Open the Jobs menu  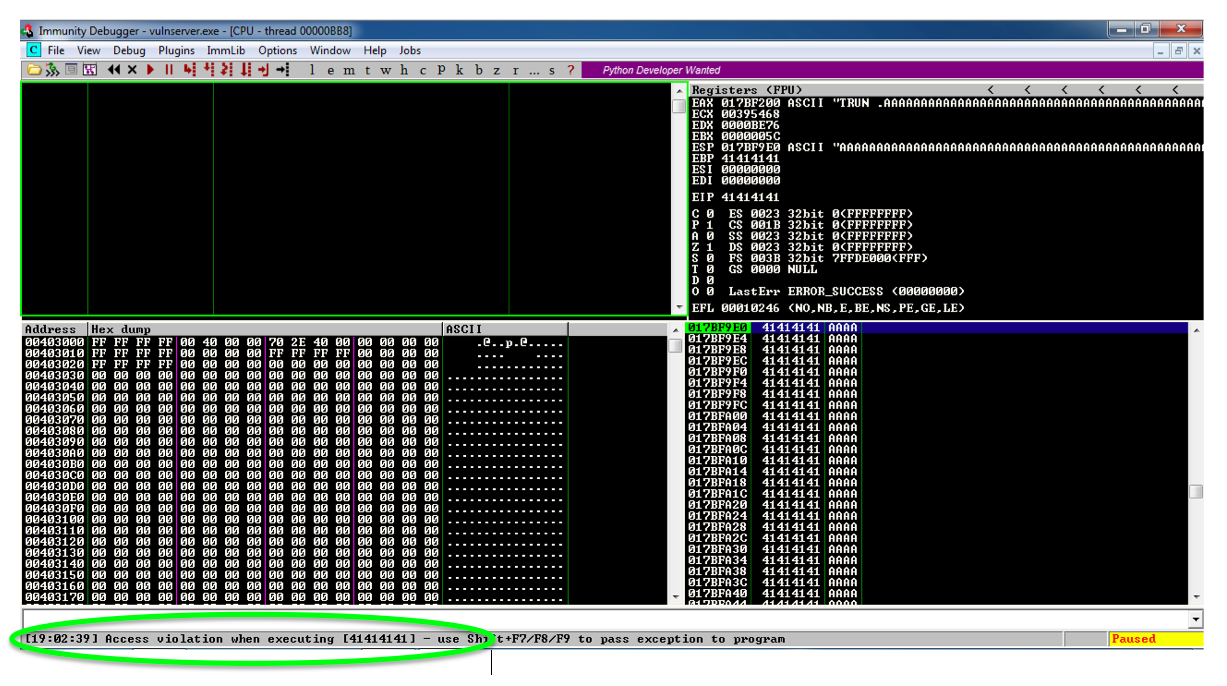point(410,50)
